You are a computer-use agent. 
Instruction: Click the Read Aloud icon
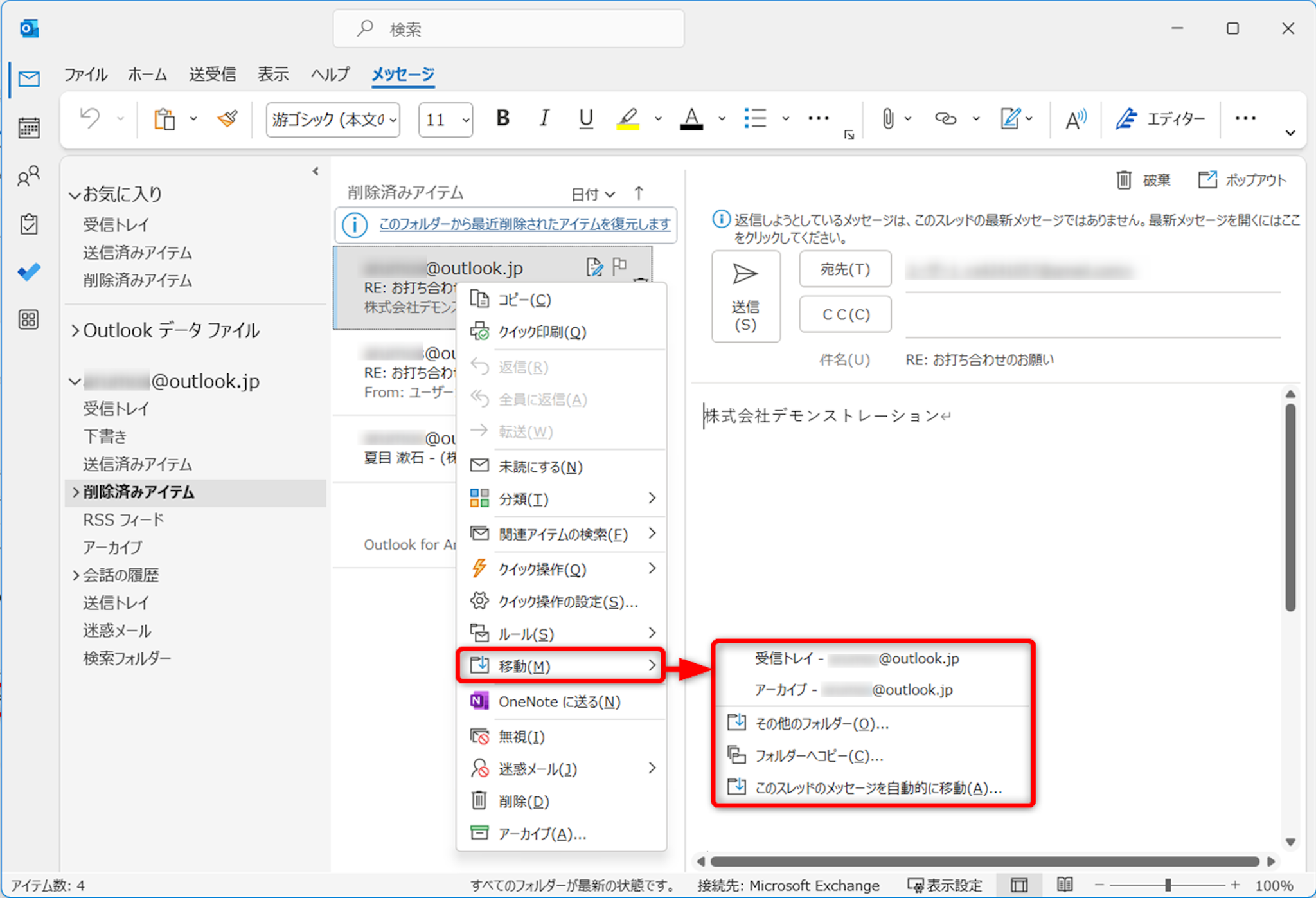click(1075, 119)
